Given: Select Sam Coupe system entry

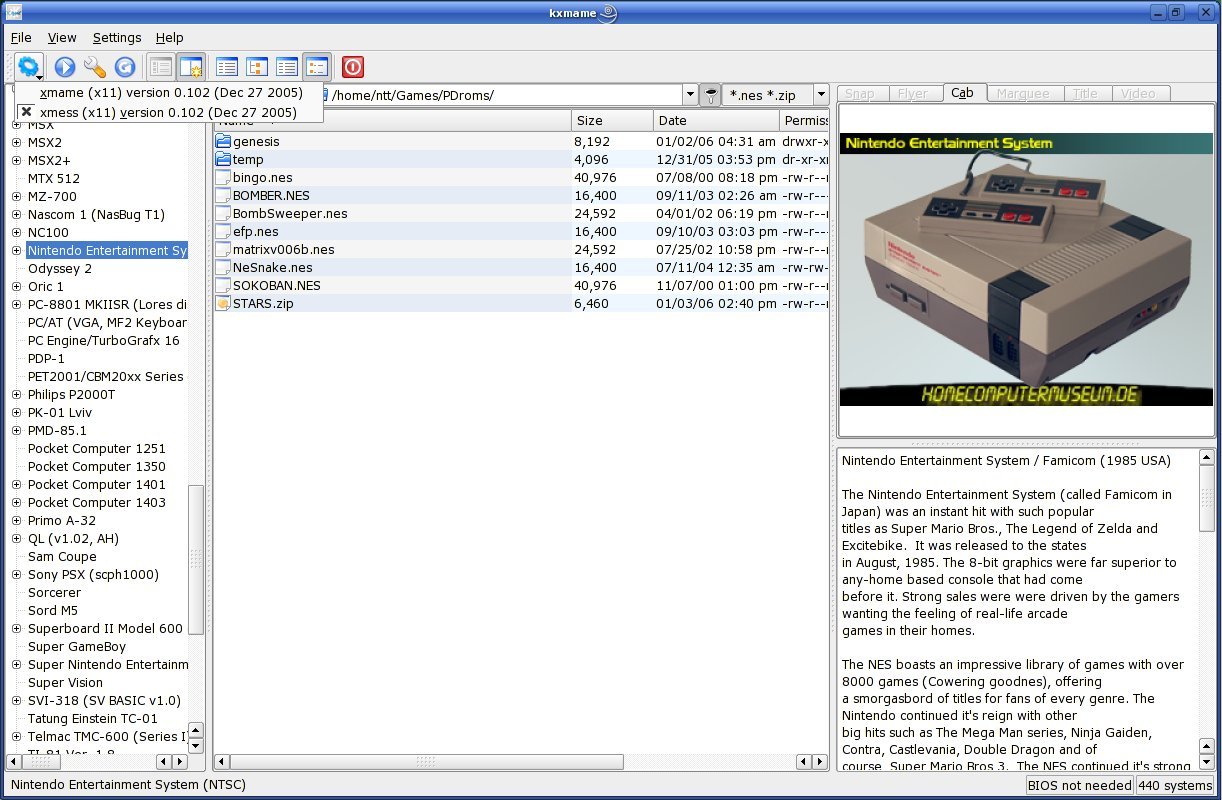Looking at the screenshot, I should pos(62,557).
